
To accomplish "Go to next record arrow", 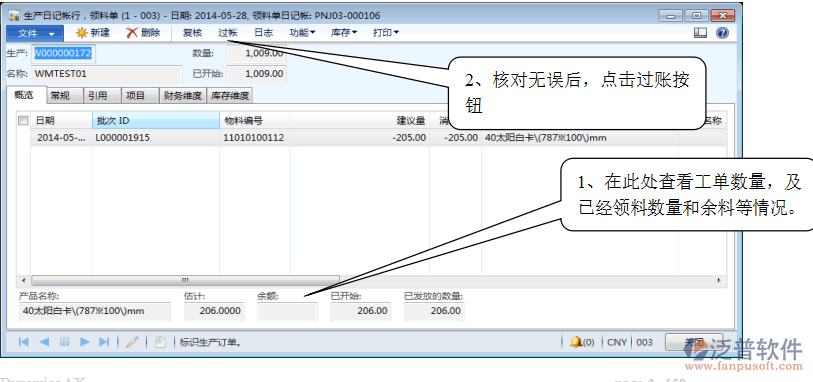I will [x=85, y=342].
